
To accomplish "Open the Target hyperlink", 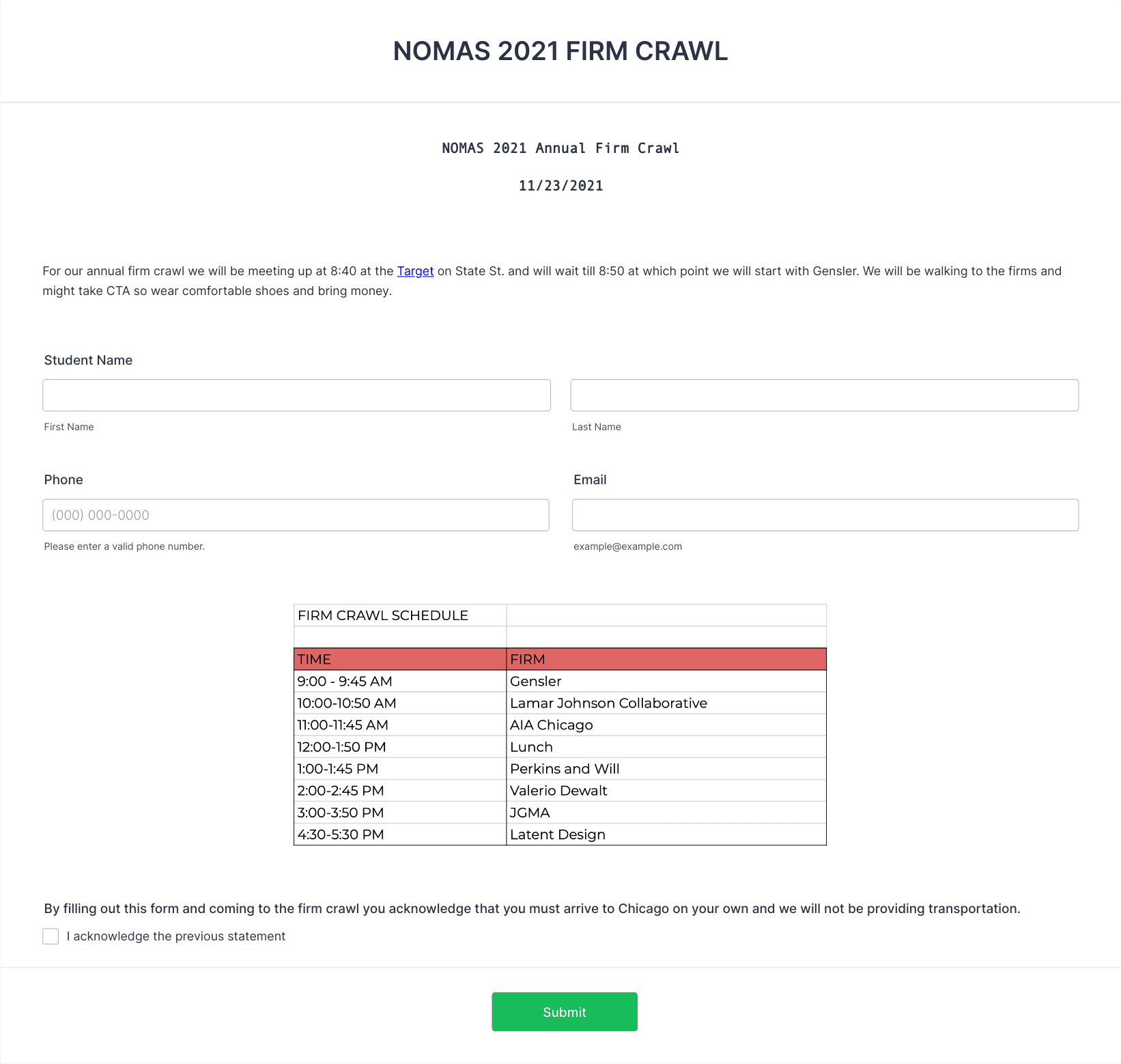I will (x=415, y=271).
